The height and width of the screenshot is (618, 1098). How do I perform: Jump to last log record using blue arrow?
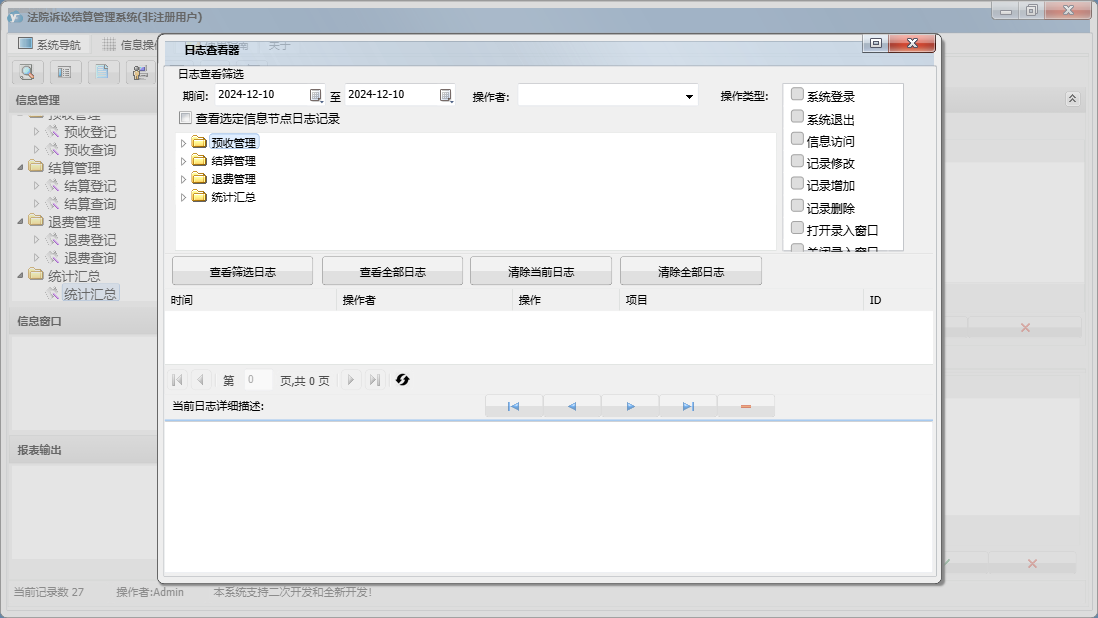click(x=688, y=407)
